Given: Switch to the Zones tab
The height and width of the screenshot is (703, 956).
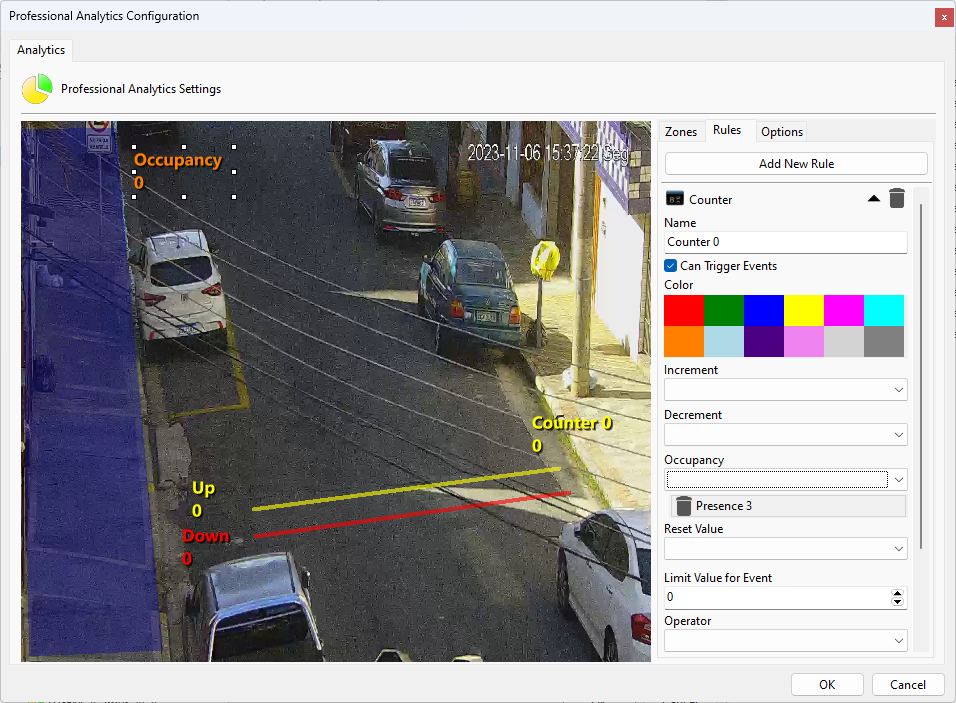Looking at the screenshot, I should (x=681, y=132).
